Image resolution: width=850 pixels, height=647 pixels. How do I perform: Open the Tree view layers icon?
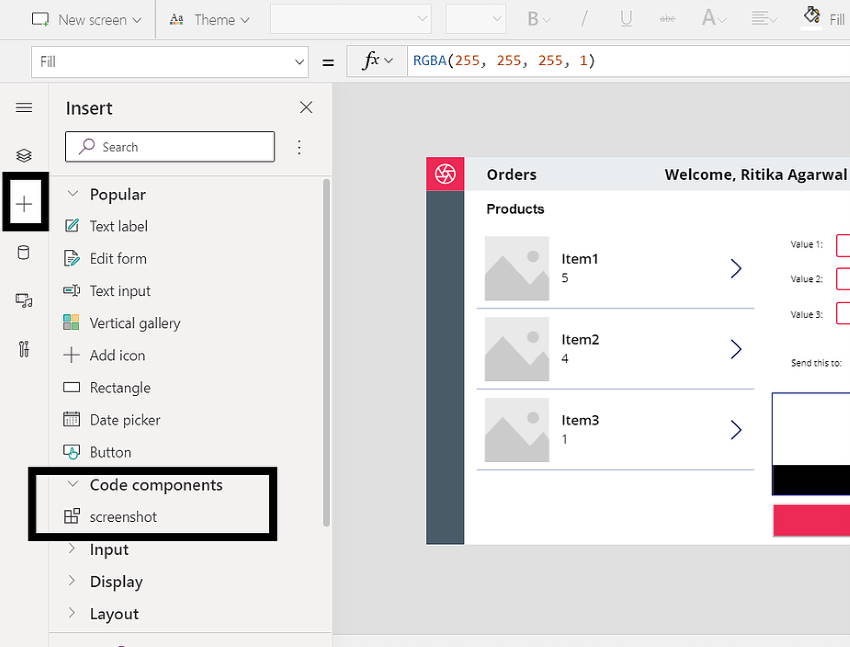(x=24, y=156)
